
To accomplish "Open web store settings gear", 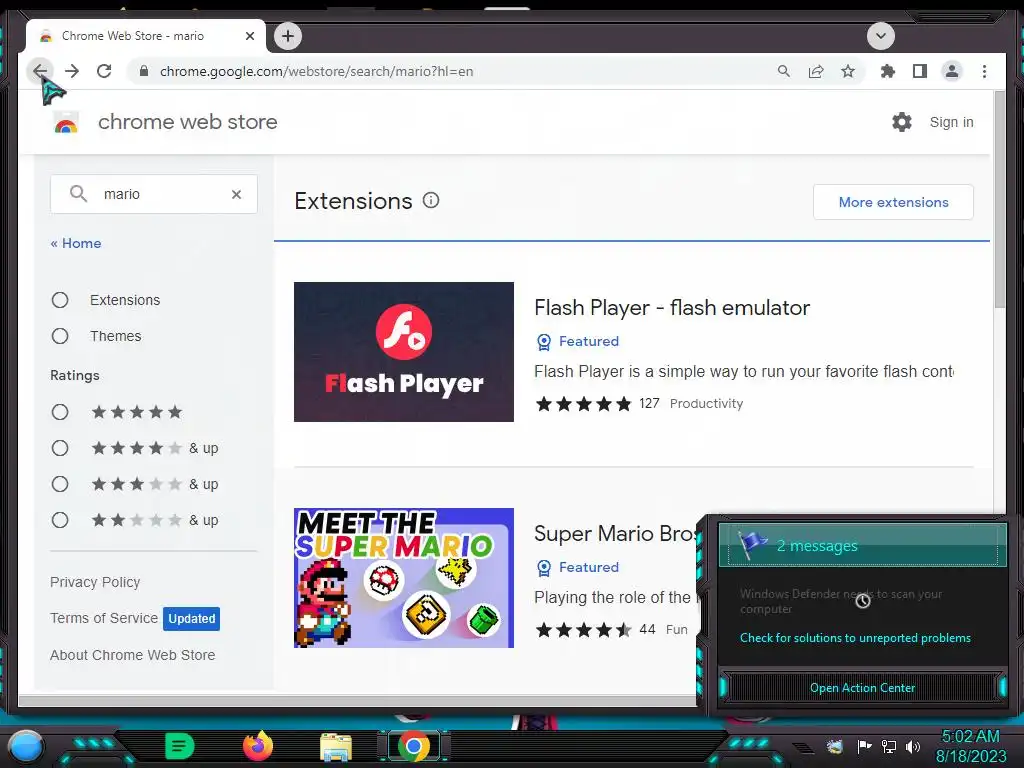I will 902,122.
